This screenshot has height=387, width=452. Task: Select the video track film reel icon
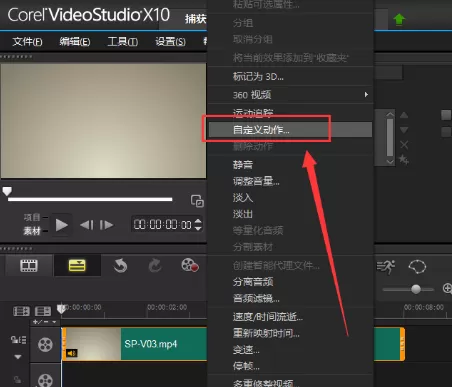tap(45, 344)
